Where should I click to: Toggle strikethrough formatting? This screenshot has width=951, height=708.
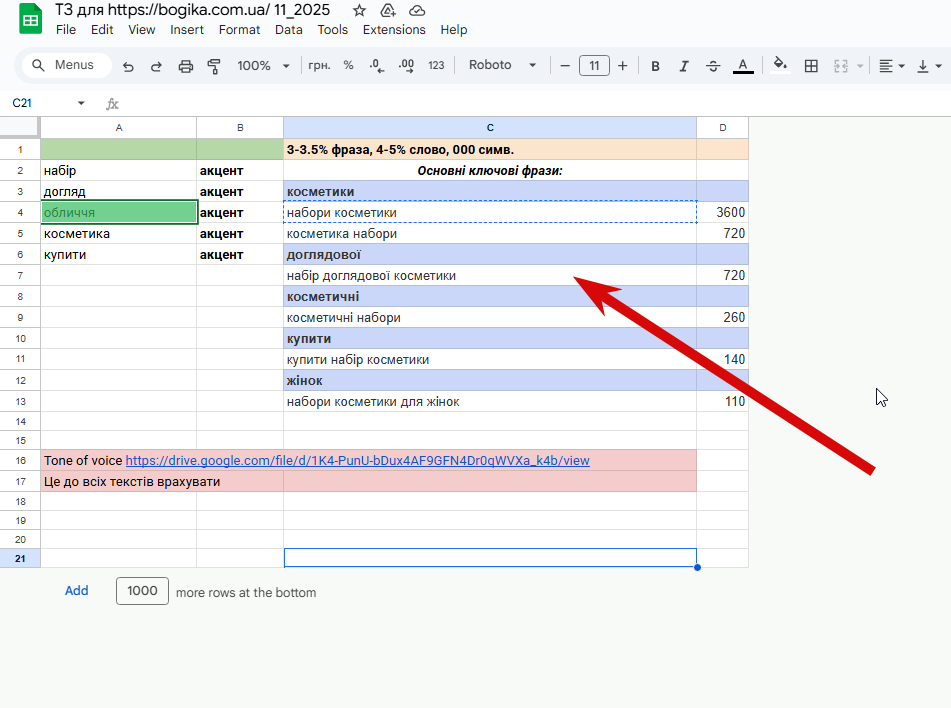click(713, 66)
